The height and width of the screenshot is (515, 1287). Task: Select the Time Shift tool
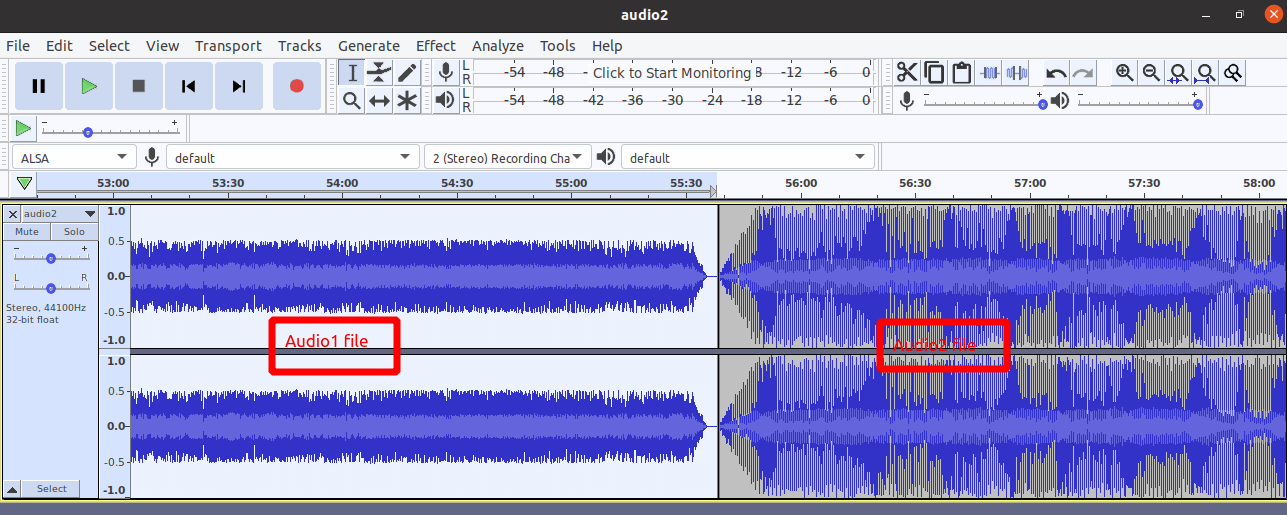point(379,100)
